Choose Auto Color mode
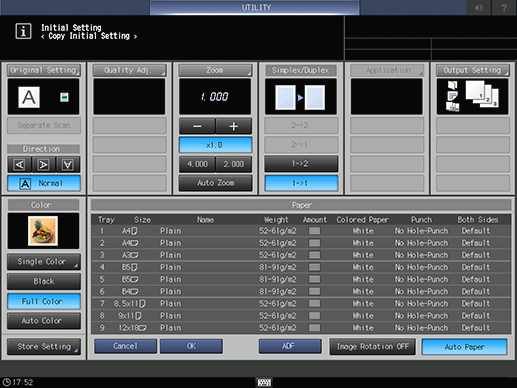517x388 pixels. pyautogui.click(x=44, y=321)
